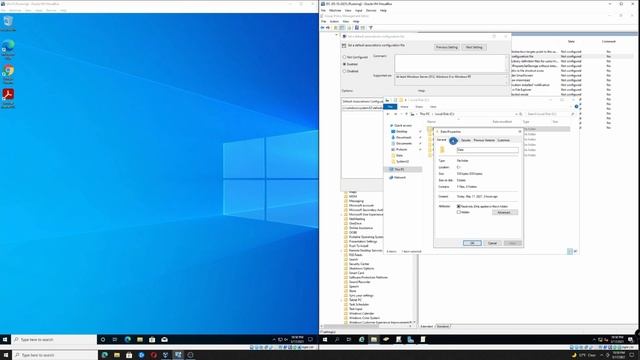The height and width of the screenshot is (360, 640).
Task: Go up one level in File Explorer
Action: pyautogui.click(x=407, y=114)
